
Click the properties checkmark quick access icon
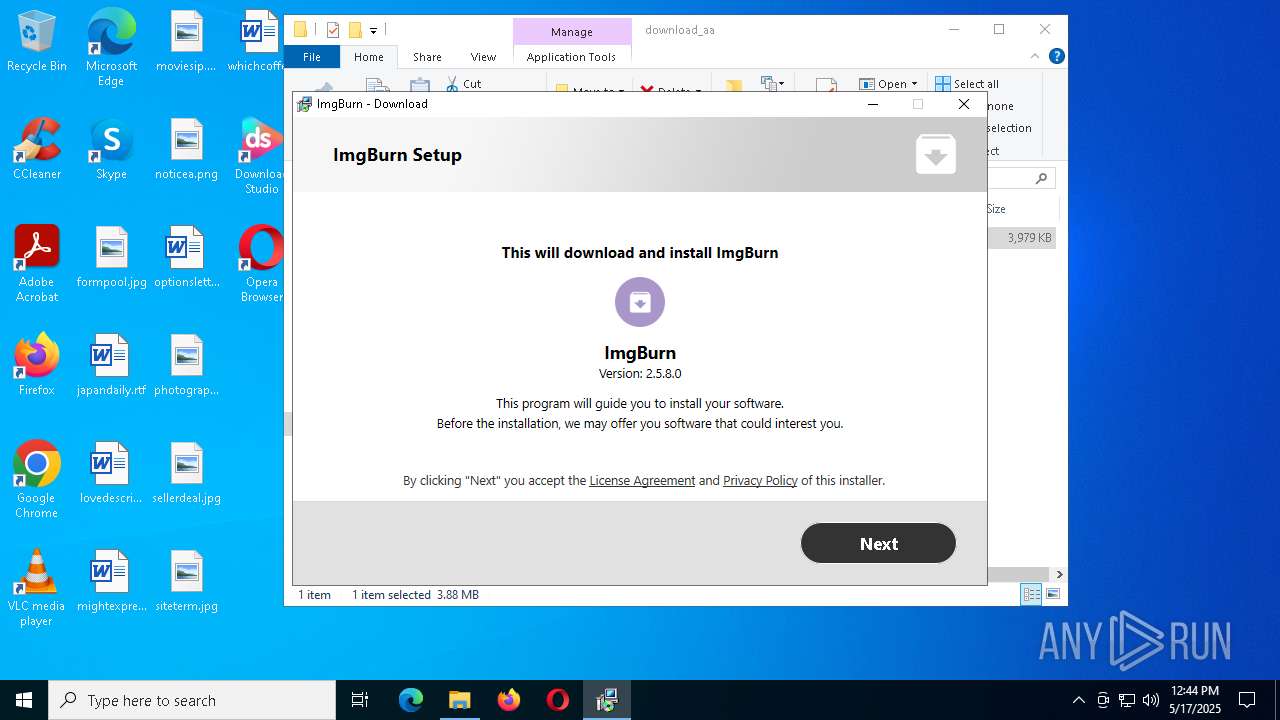tap(333, 30)
